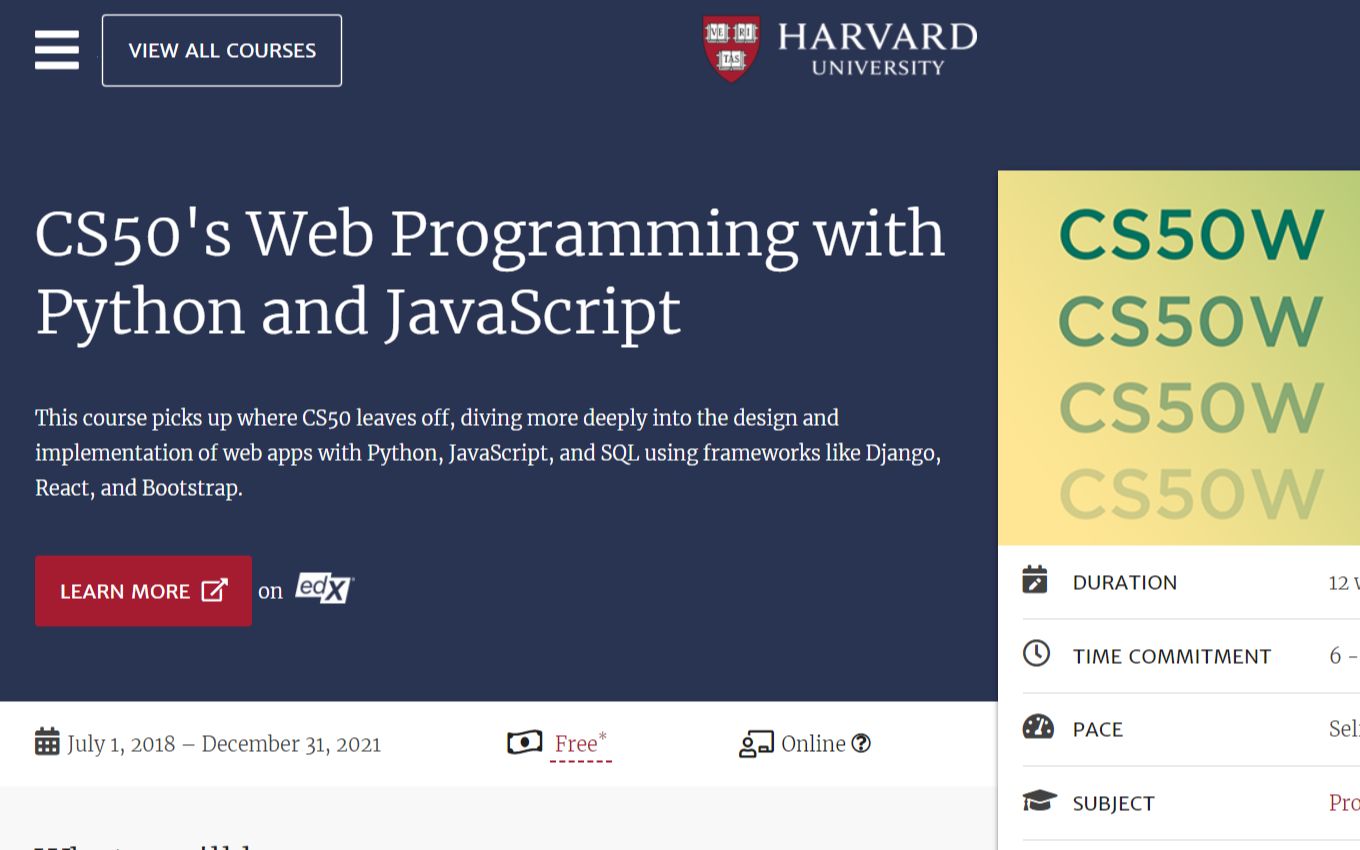Screen dimensions: 1360x850
Task: Click the 'SUBJECT' label
Action: click(x=1114, y=804)
